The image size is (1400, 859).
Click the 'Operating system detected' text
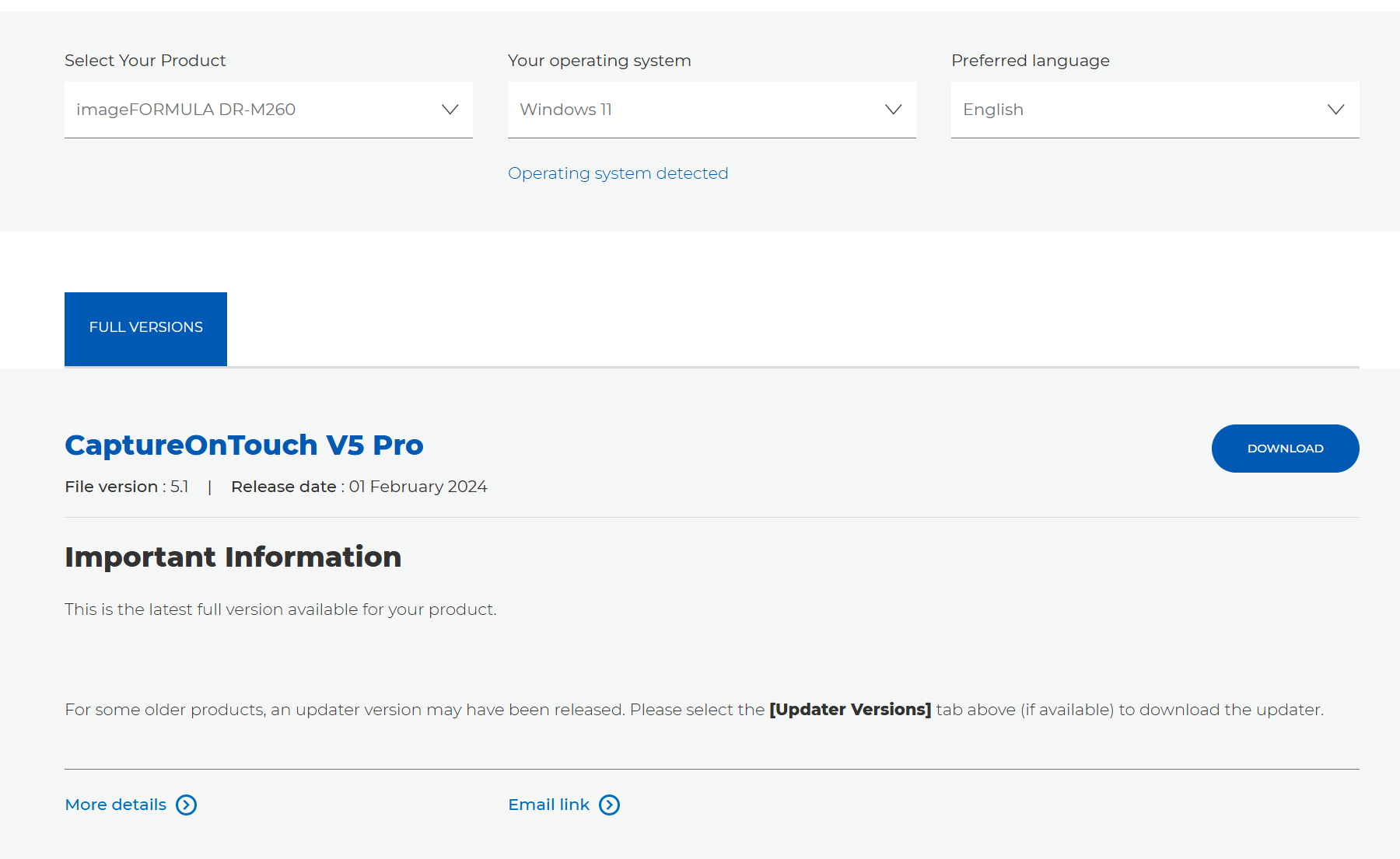click(x=618, y=173)
